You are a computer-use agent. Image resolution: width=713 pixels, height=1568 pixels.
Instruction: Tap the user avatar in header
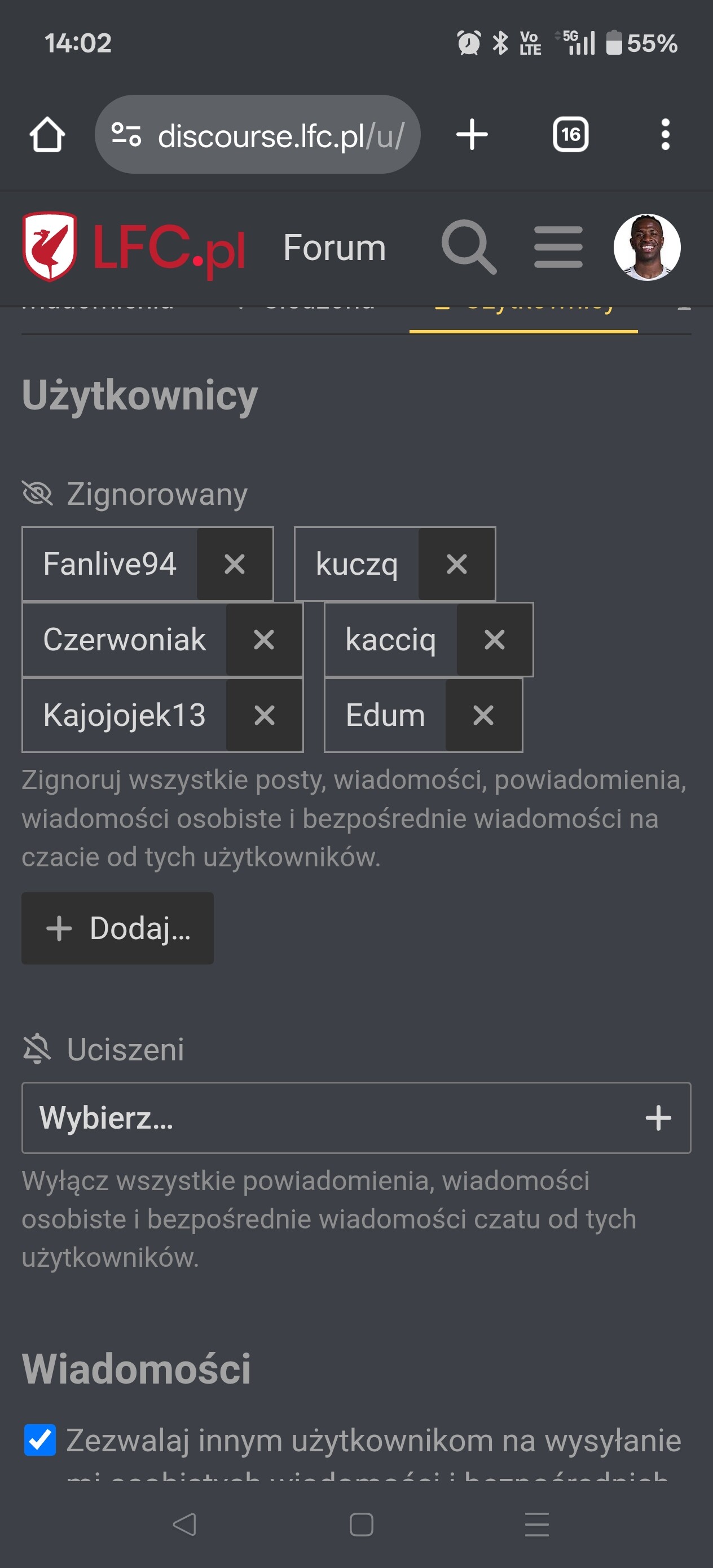[646, 247]
